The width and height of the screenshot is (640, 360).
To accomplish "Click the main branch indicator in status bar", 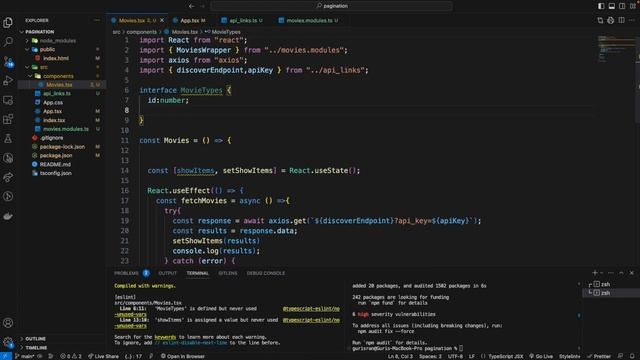I will point(24,356).
